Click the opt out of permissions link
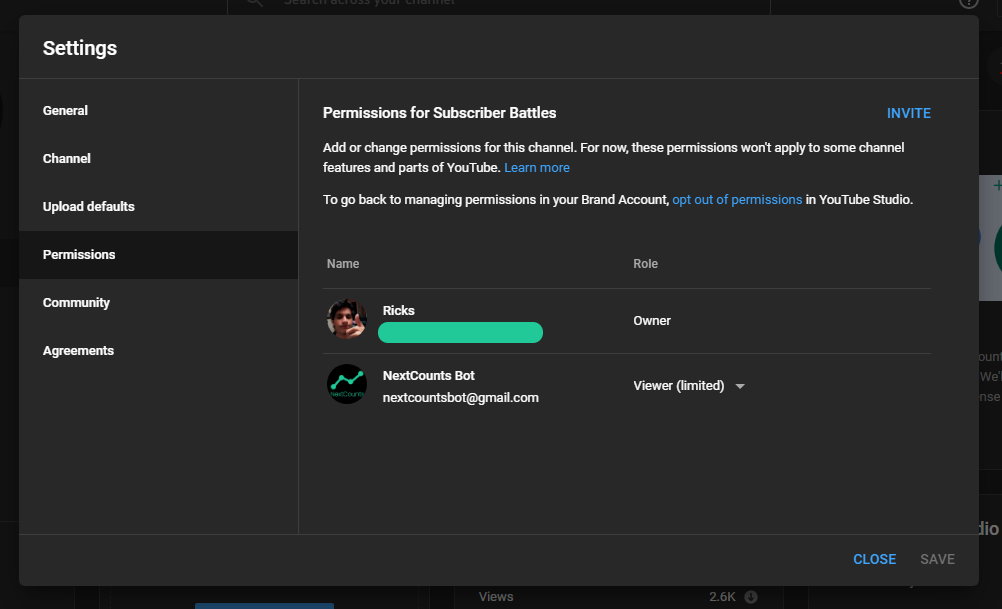Image resolution: width=1002 pixels, height=609 pixels. pyautogui.click(x=737, y=199)
